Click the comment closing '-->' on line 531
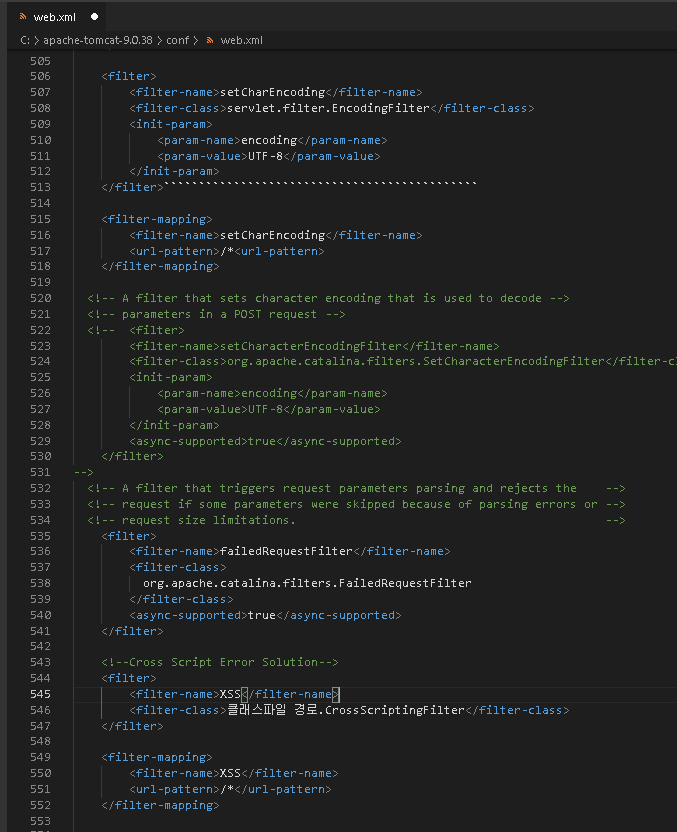This screenshot has height=832, width=677. [83, 472]
